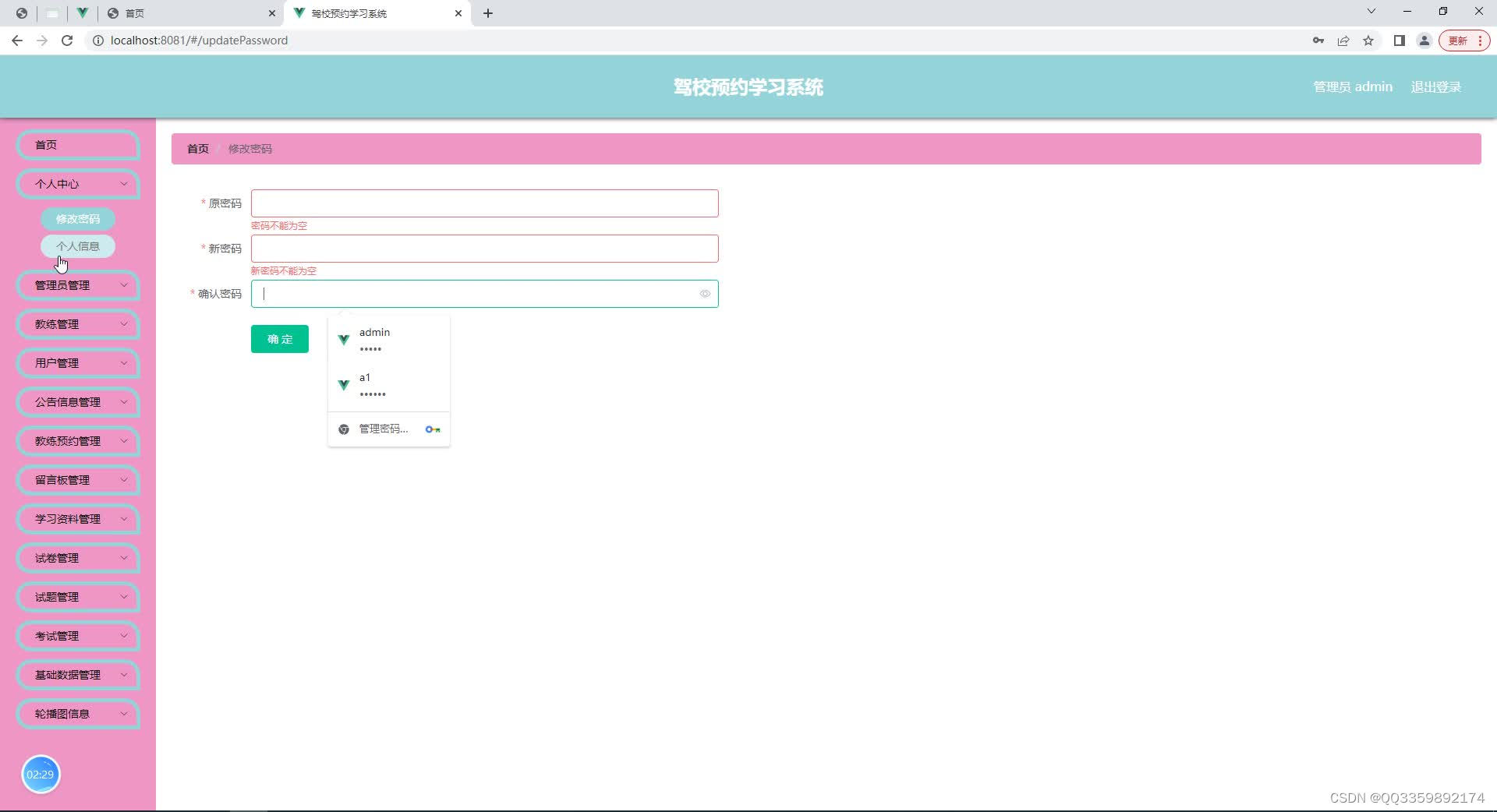This screenshot has height=812, width=1497.
Task: Expand the 考试管理 sidebar menu
Action: pyautogui.click(x=78, y=636)
